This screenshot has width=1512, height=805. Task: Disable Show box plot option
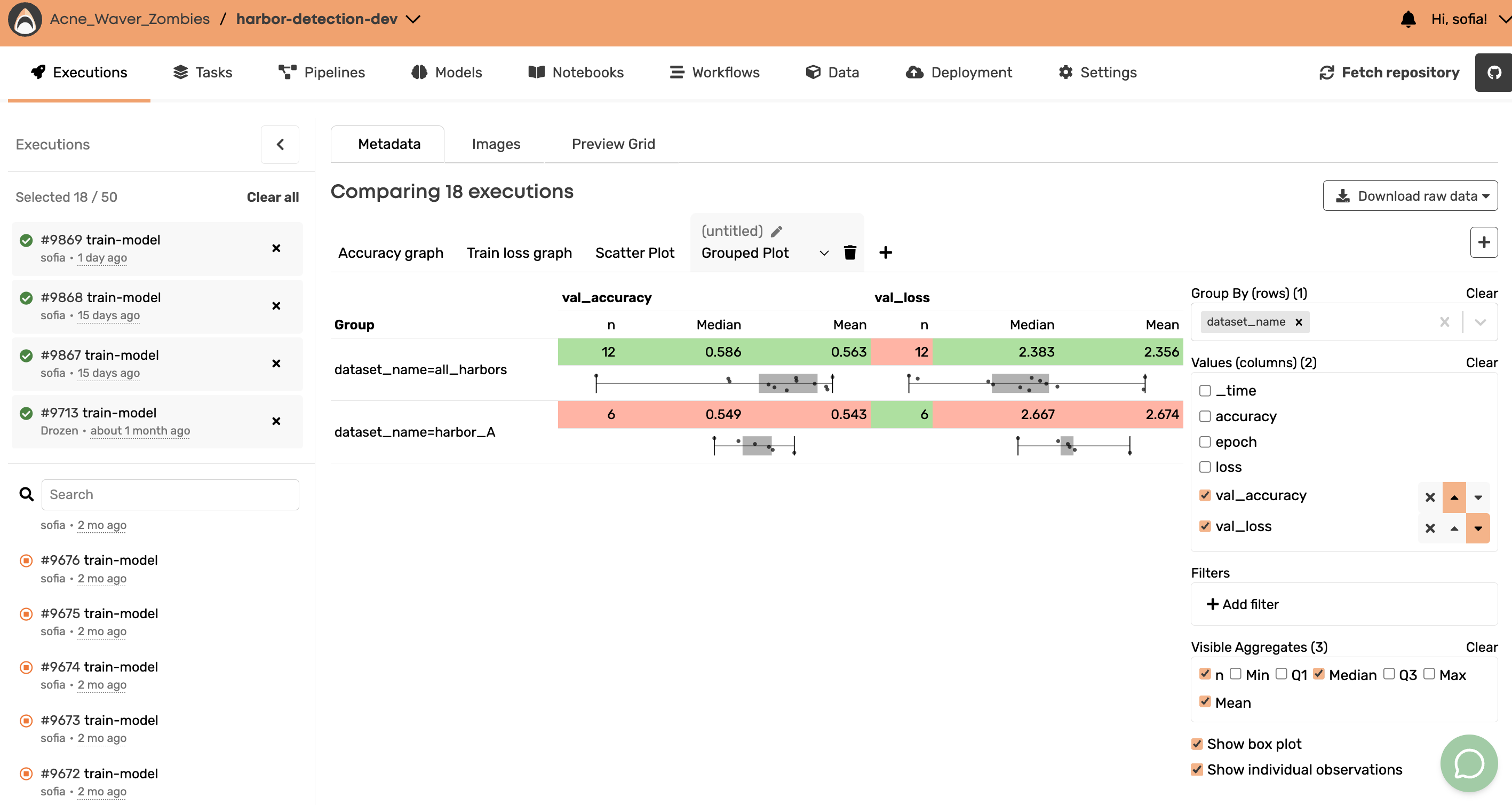pyautogui.click(x=1197, y=744)
